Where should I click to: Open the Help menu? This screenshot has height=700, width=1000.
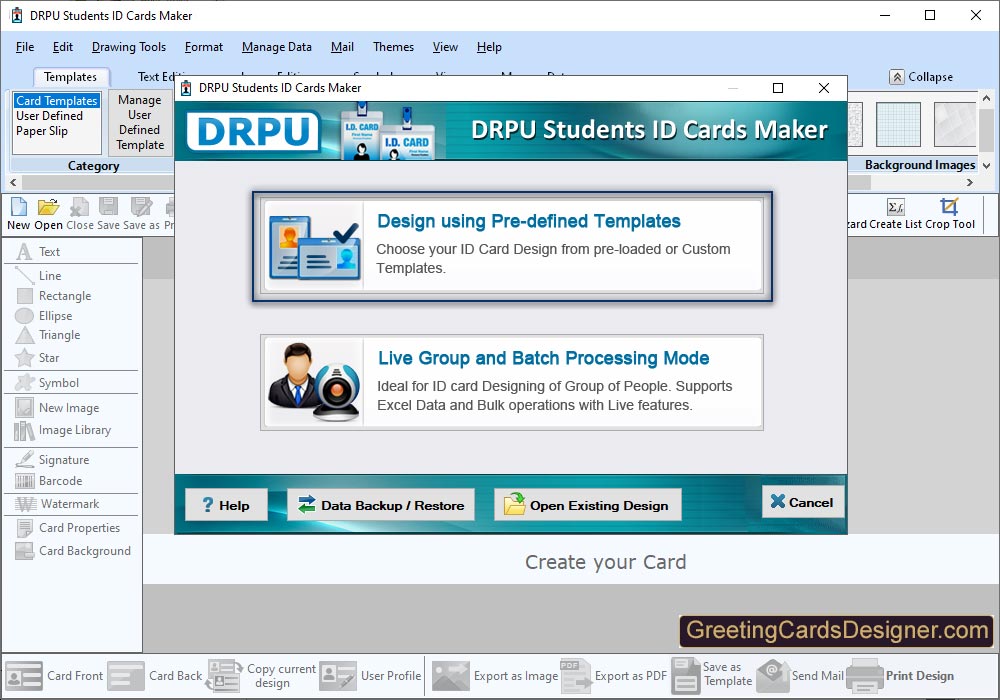[x=489, y=47]
